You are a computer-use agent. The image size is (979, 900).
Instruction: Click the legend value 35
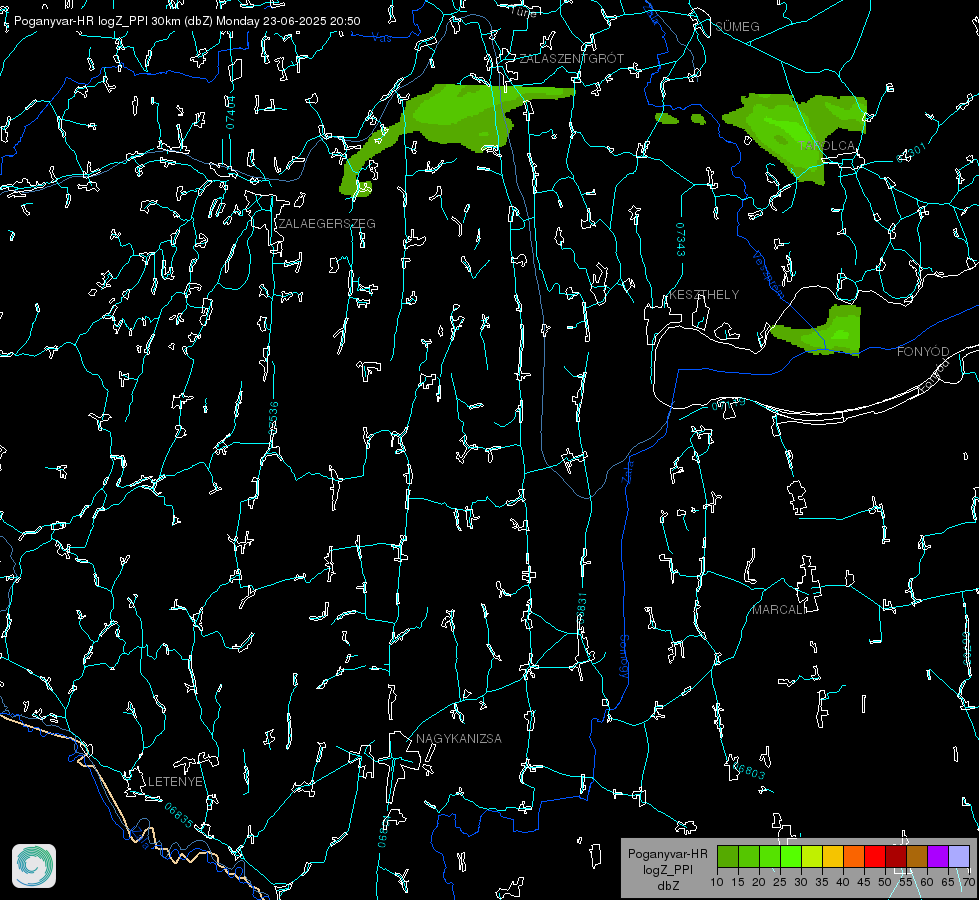click(x=822, y=883)
